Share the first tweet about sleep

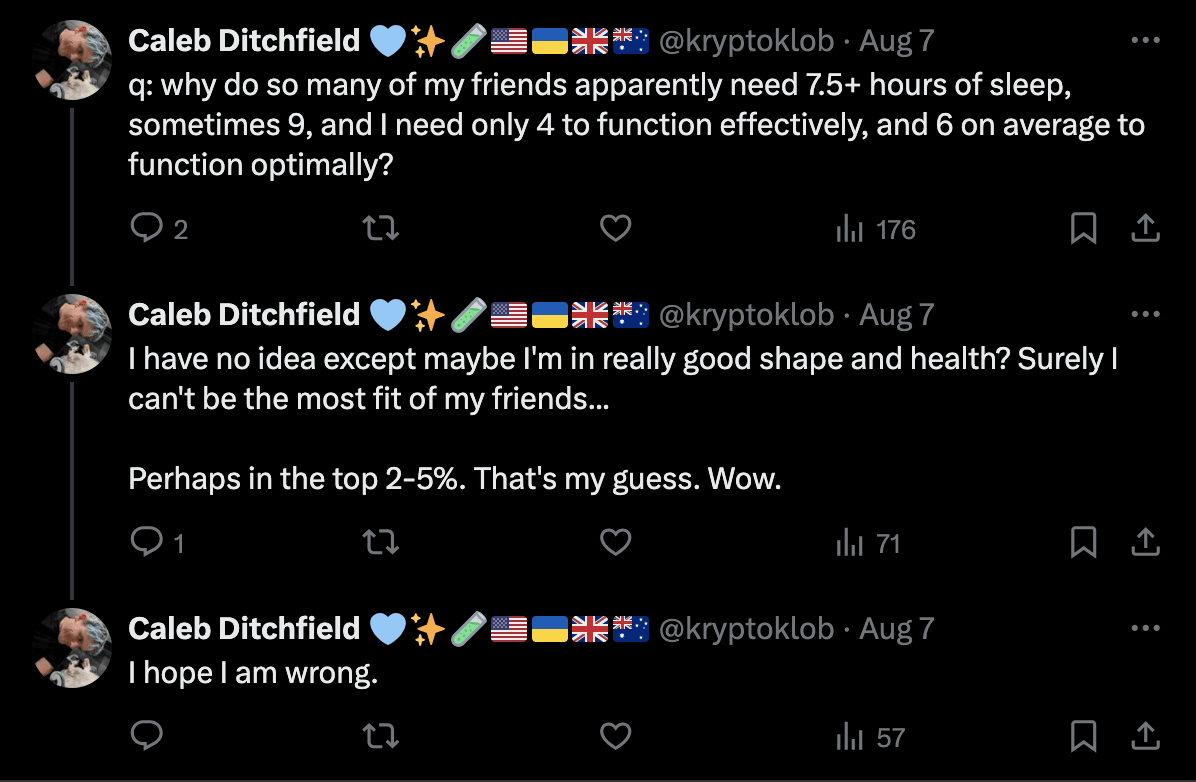point(1144,230)
